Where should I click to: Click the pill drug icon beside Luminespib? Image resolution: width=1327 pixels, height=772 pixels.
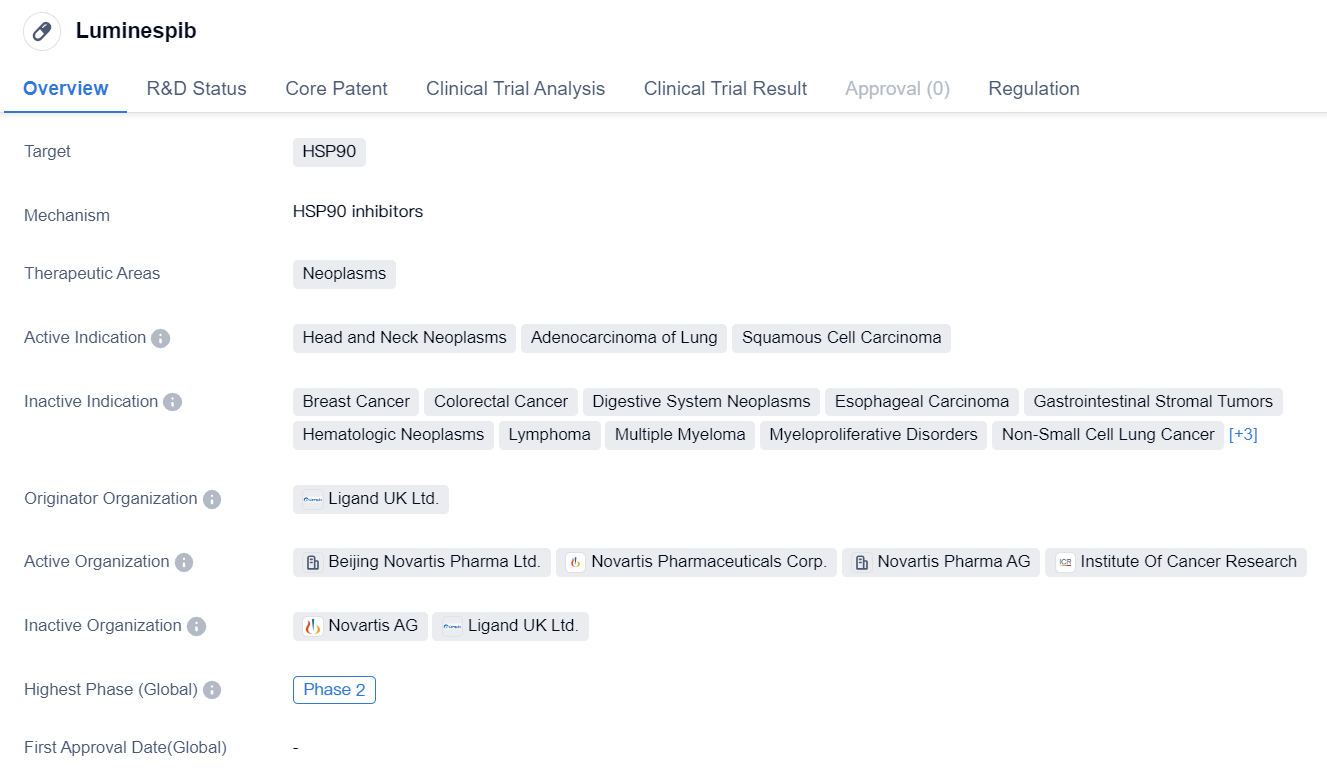[x=42, y=32]
